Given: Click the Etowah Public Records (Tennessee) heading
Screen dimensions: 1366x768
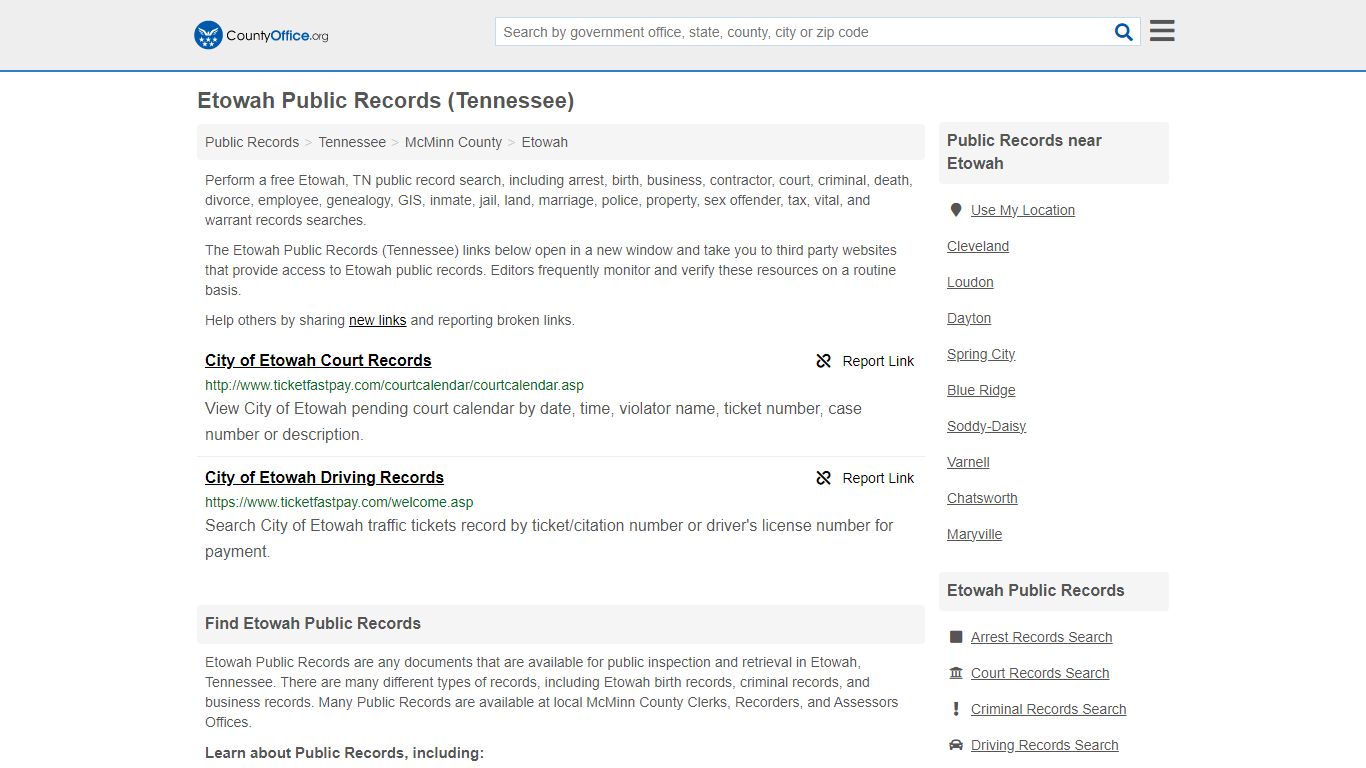Looking at the screenshot, I should click(385, 101).
